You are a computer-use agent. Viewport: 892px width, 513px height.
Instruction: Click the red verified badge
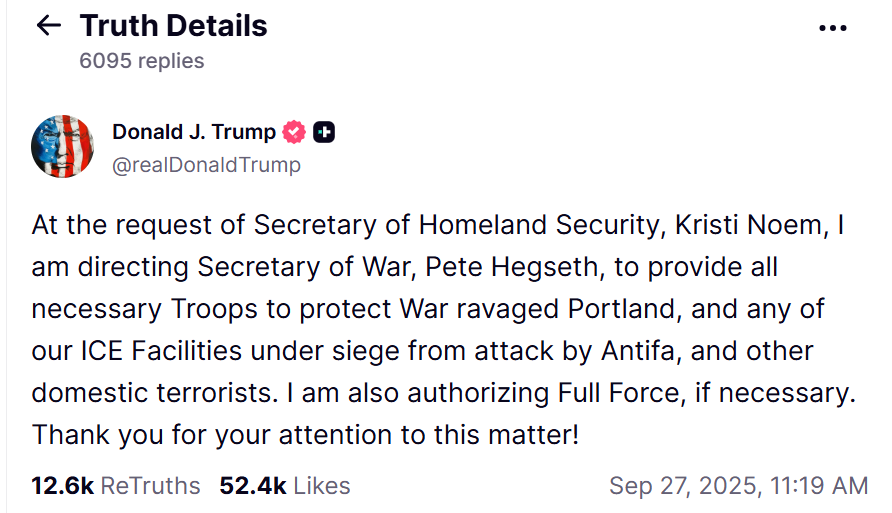pyautogui.click(x=294, y=132)
